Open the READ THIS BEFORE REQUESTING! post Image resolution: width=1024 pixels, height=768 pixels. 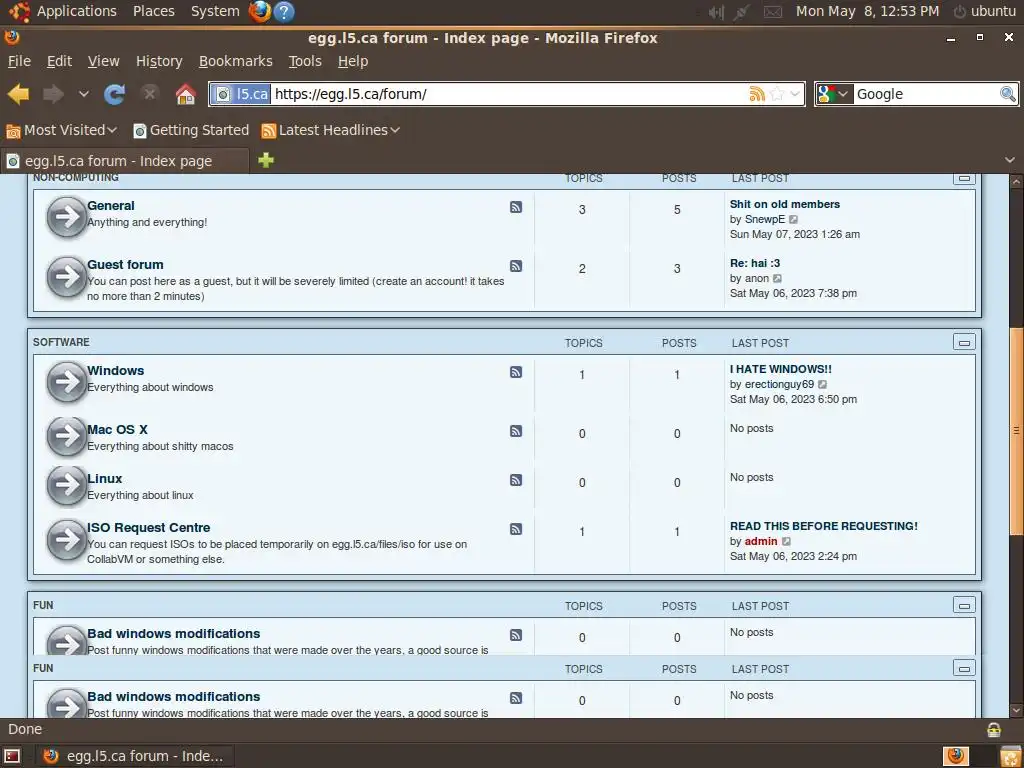824,526
